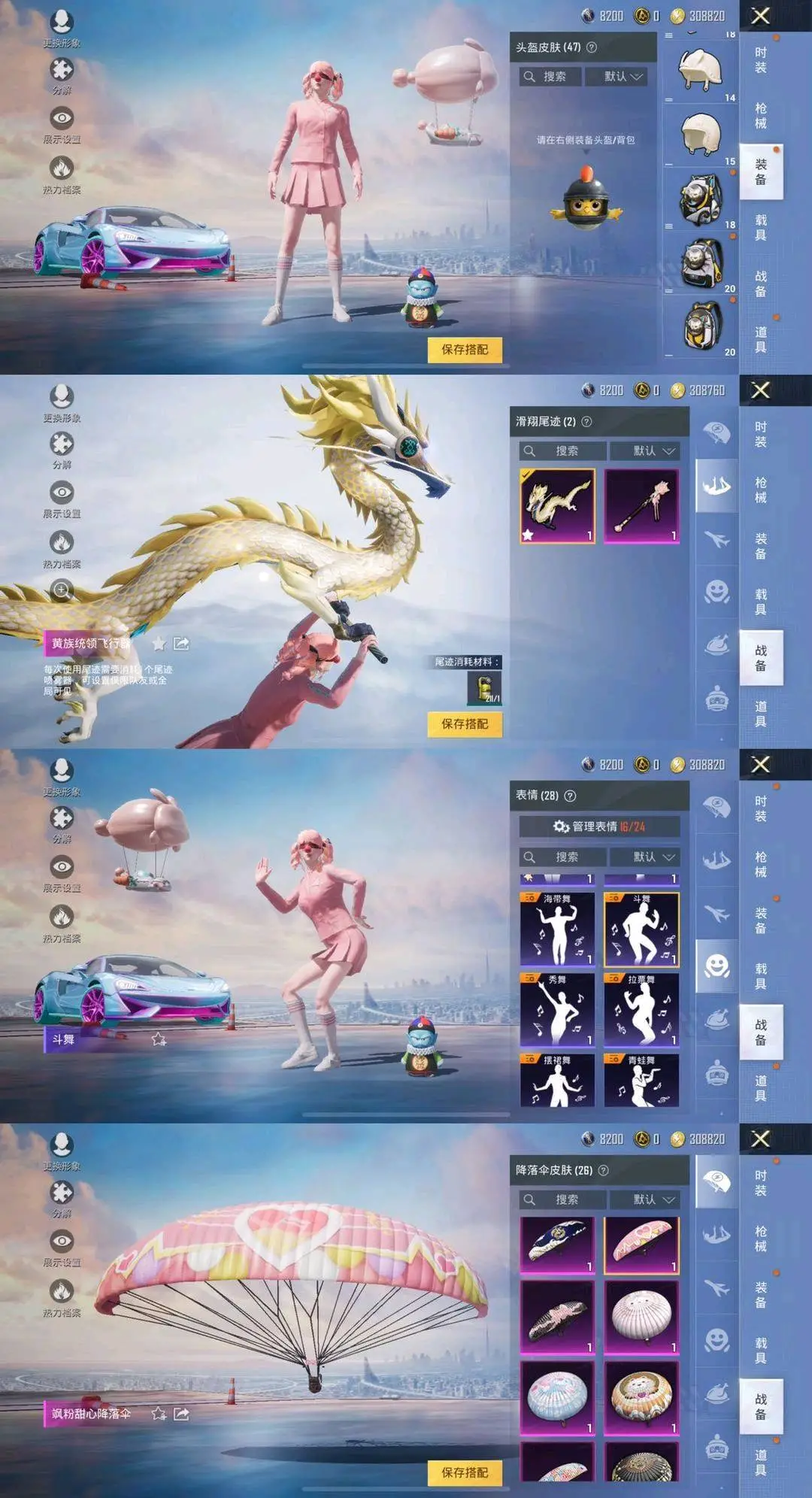The height and width of the screenshot is (1498, 812).
Task: Switch to 枪械 tab on helmet skin screen
Action: click(x=761, y=116)
